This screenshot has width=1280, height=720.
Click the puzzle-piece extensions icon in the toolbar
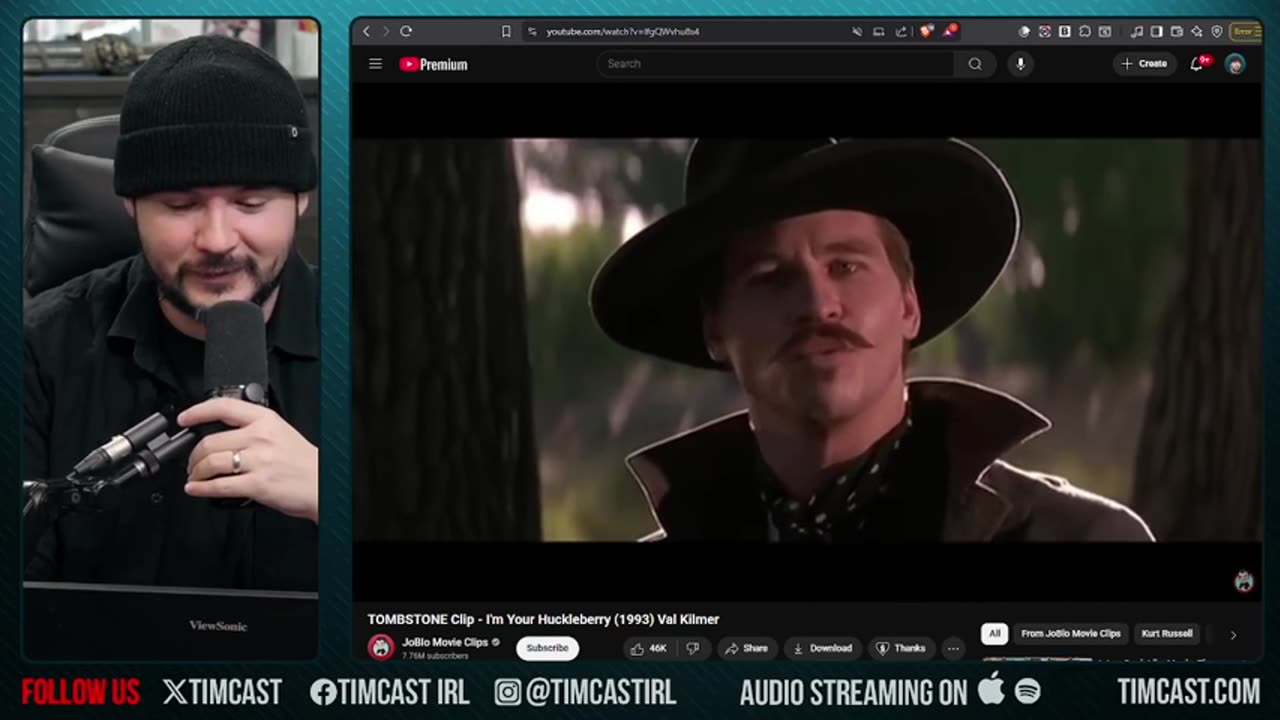tap(1085, 31)
